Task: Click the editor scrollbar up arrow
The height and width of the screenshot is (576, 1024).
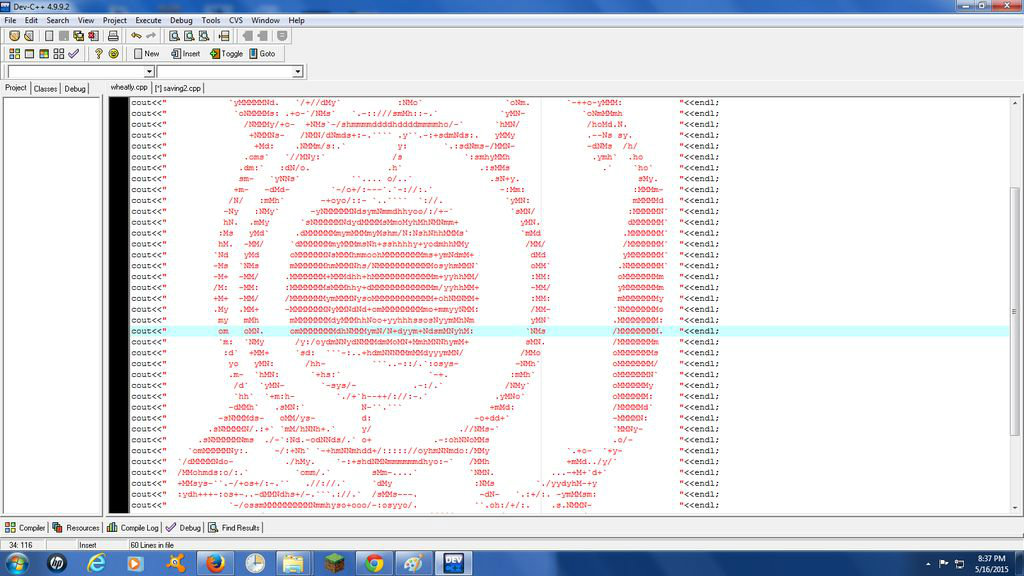Action: 1015,103
